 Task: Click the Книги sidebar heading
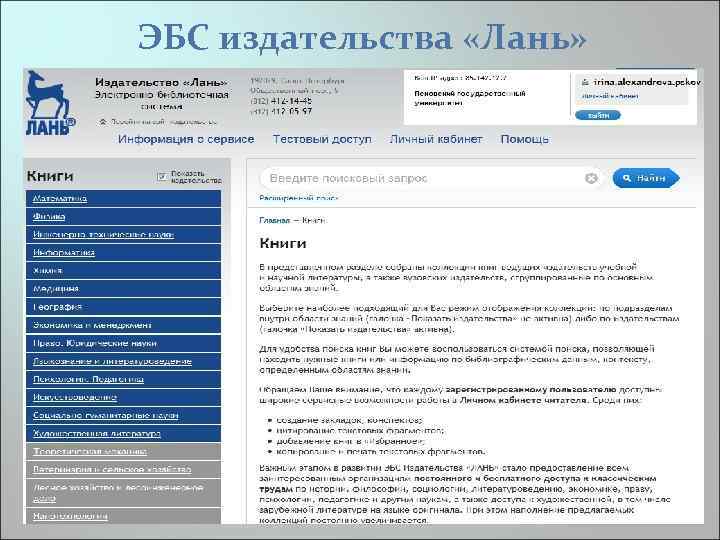[x=50, y=176]
